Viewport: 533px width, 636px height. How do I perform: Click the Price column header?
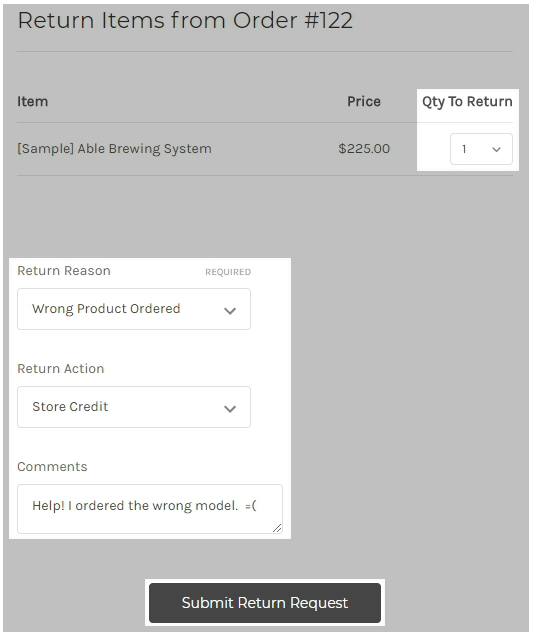tap(364, 101)
